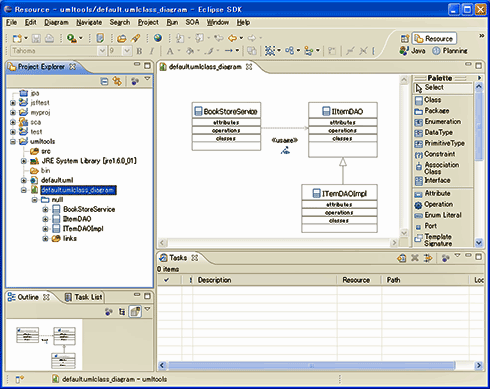
Task: Open Project Explorer view menu triangle
Action: pos(147,79)
